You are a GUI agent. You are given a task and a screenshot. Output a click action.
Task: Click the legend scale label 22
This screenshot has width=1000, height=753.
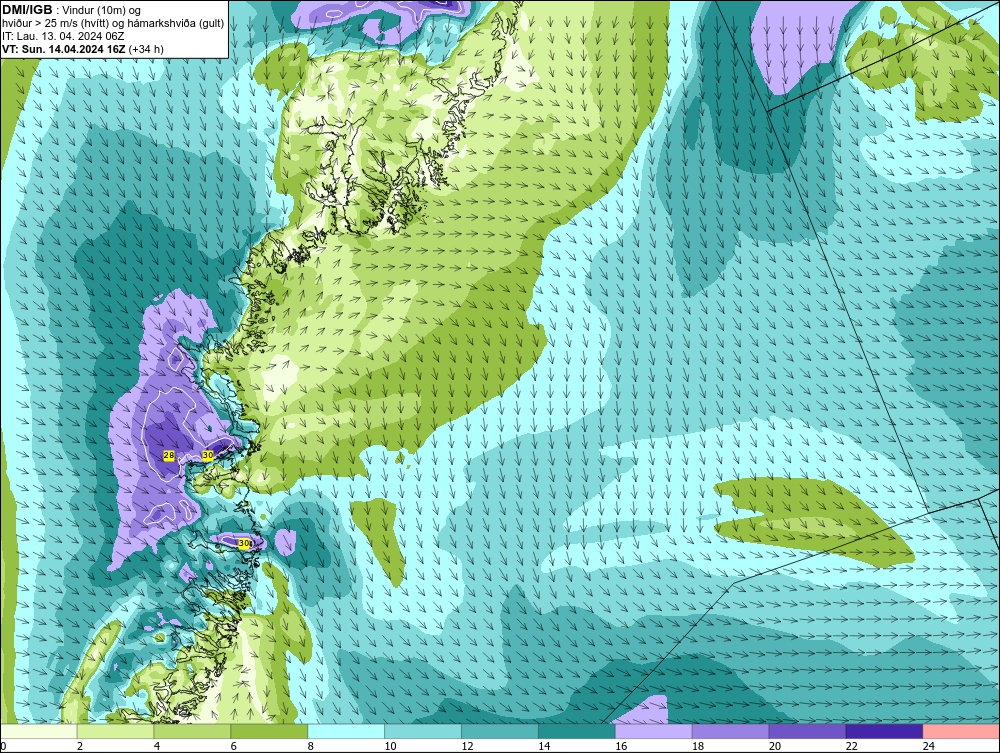852,747
